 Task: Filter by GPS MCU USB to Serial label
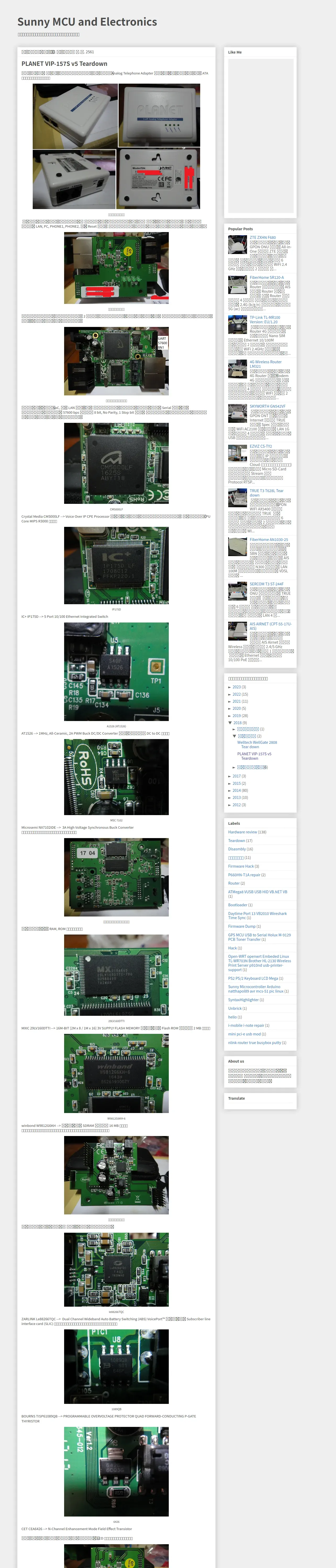point(259,937)
